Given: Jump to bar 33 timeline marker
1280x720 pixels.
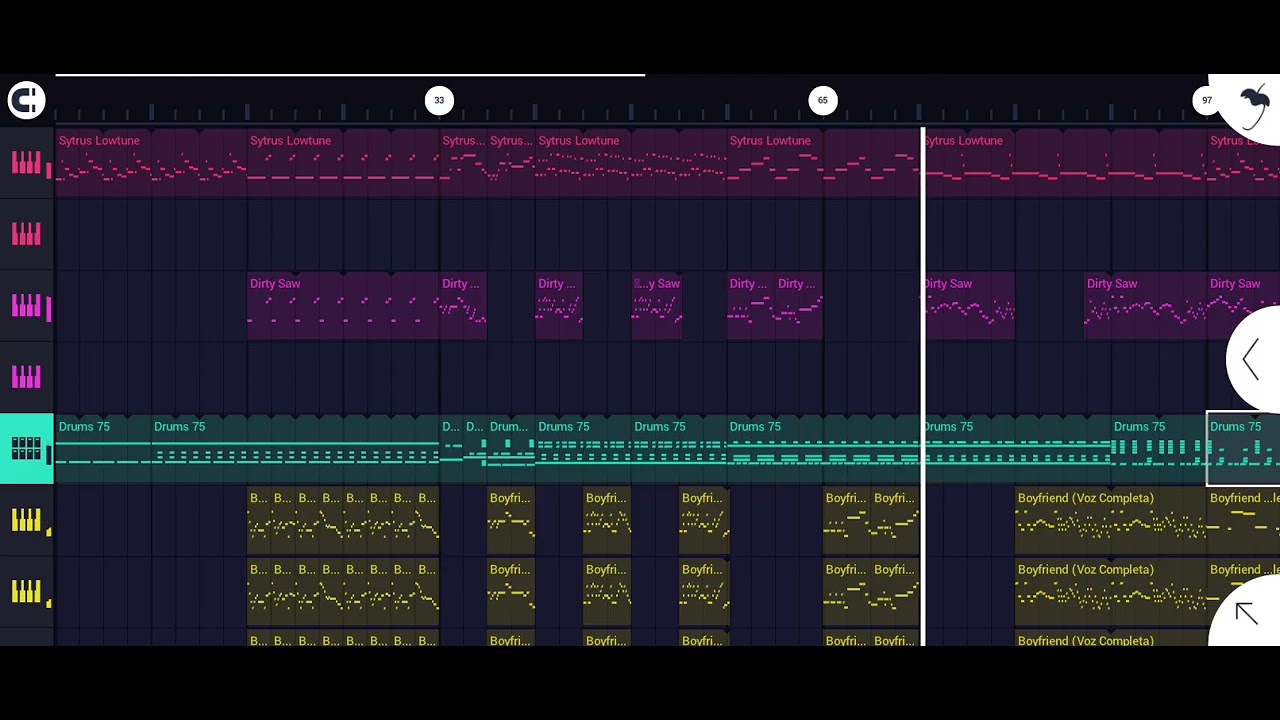Looking at the screenshot, I should coord(439,100).
